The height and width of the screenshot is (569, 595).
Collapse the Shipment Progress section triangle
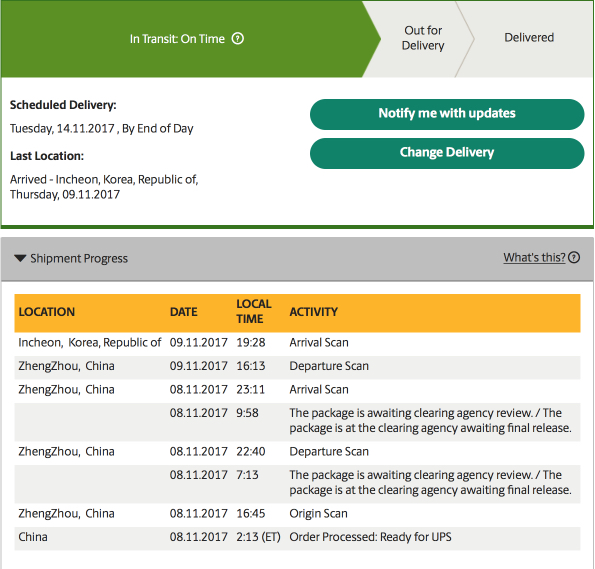(x=20, y=258)
